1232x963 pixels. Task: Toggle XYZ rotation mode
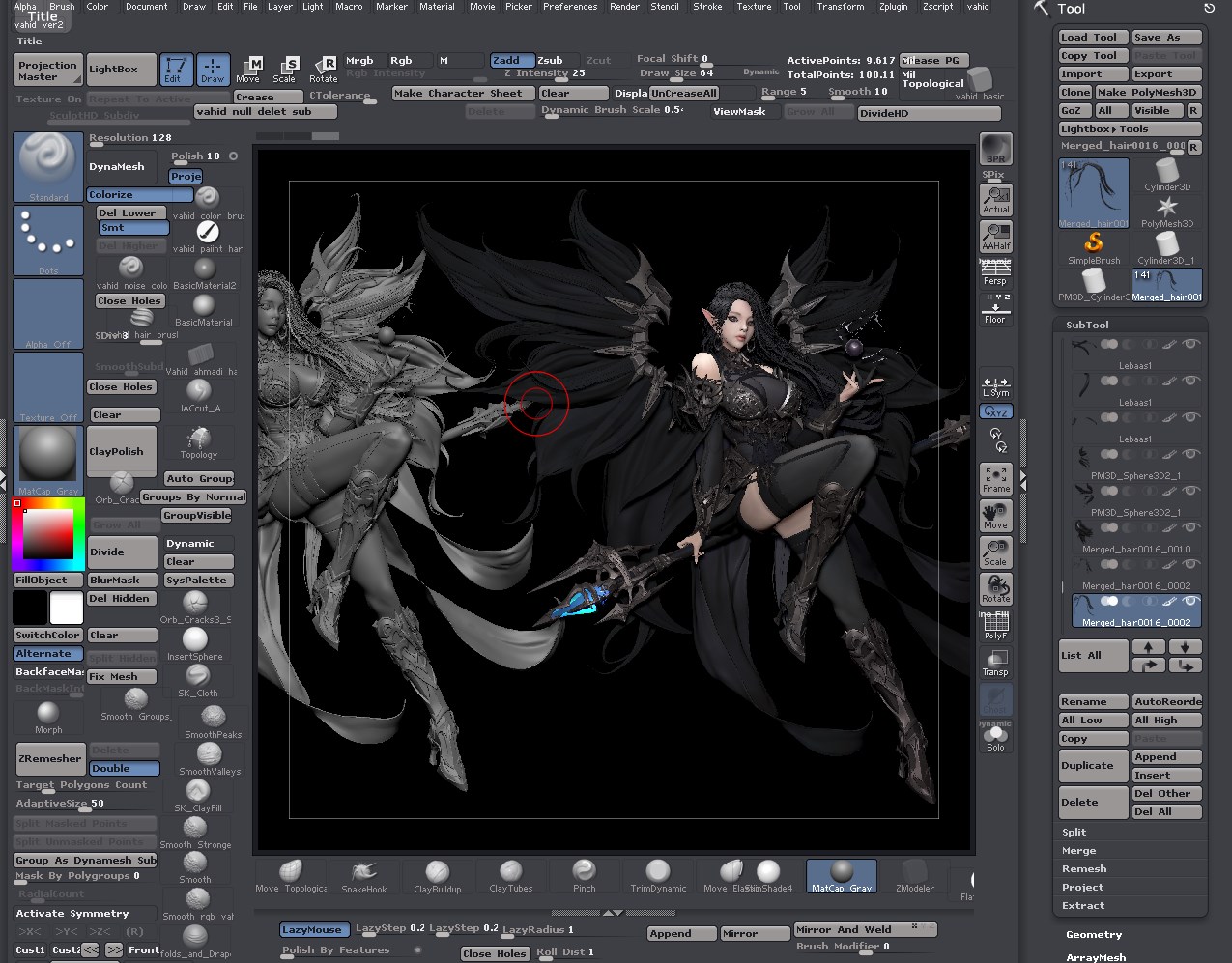point(996,411)
